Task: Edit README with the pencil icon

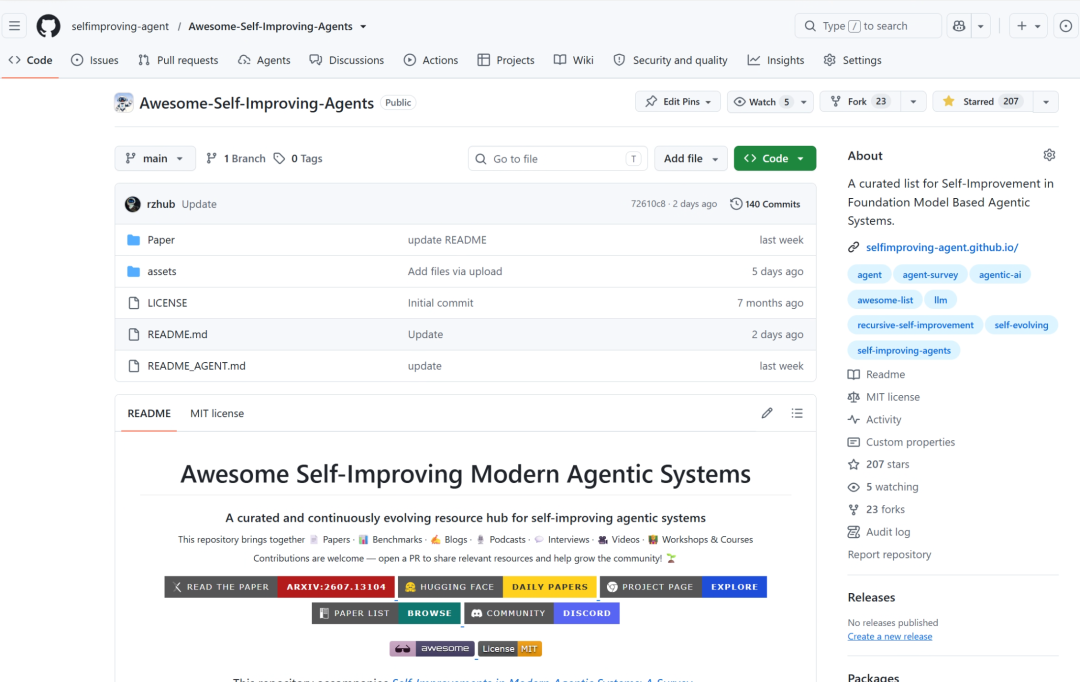Action: (767, 413)
